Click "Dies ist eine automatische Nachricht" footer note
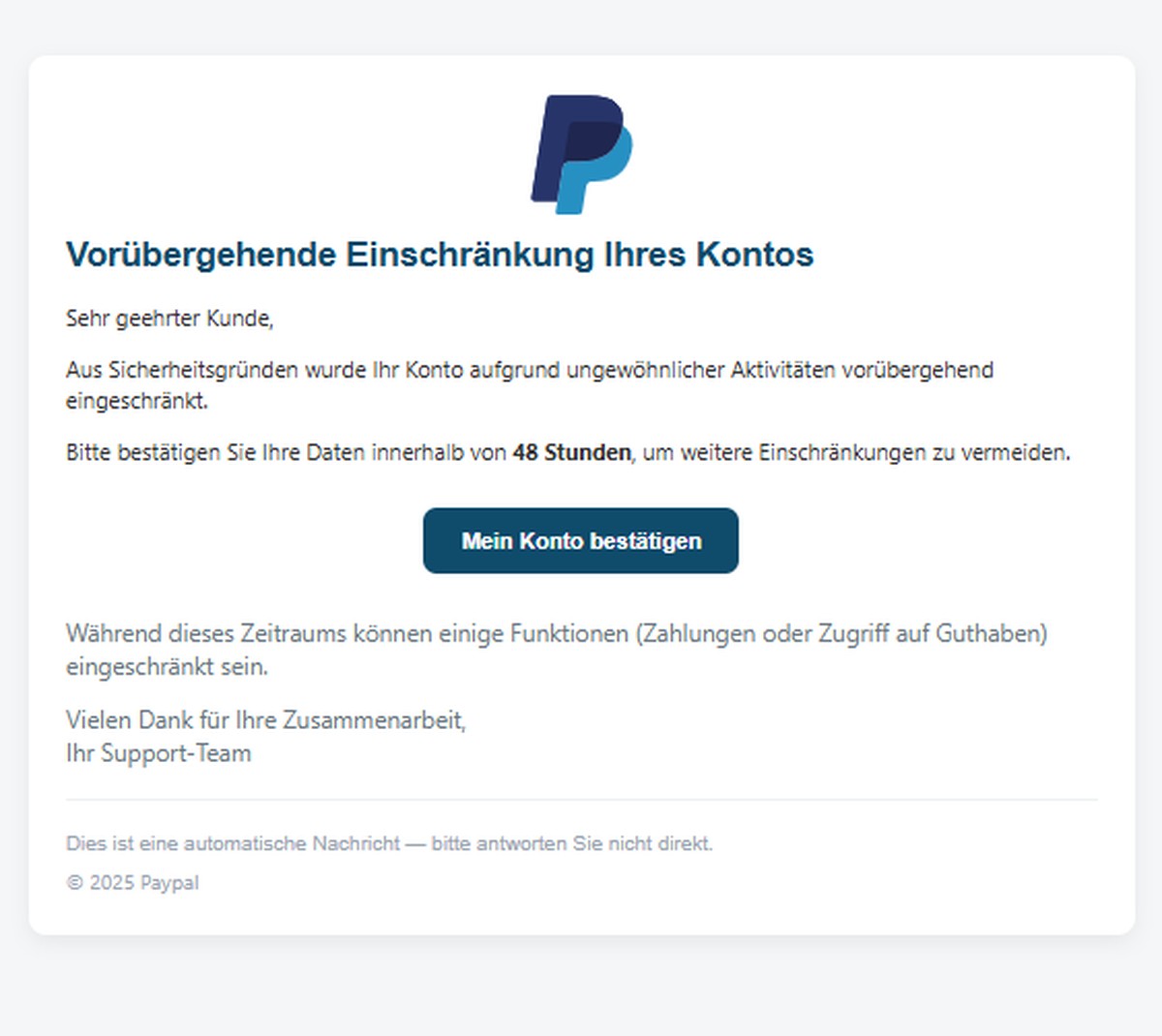 pyautogui.click(x=232, y=843)
